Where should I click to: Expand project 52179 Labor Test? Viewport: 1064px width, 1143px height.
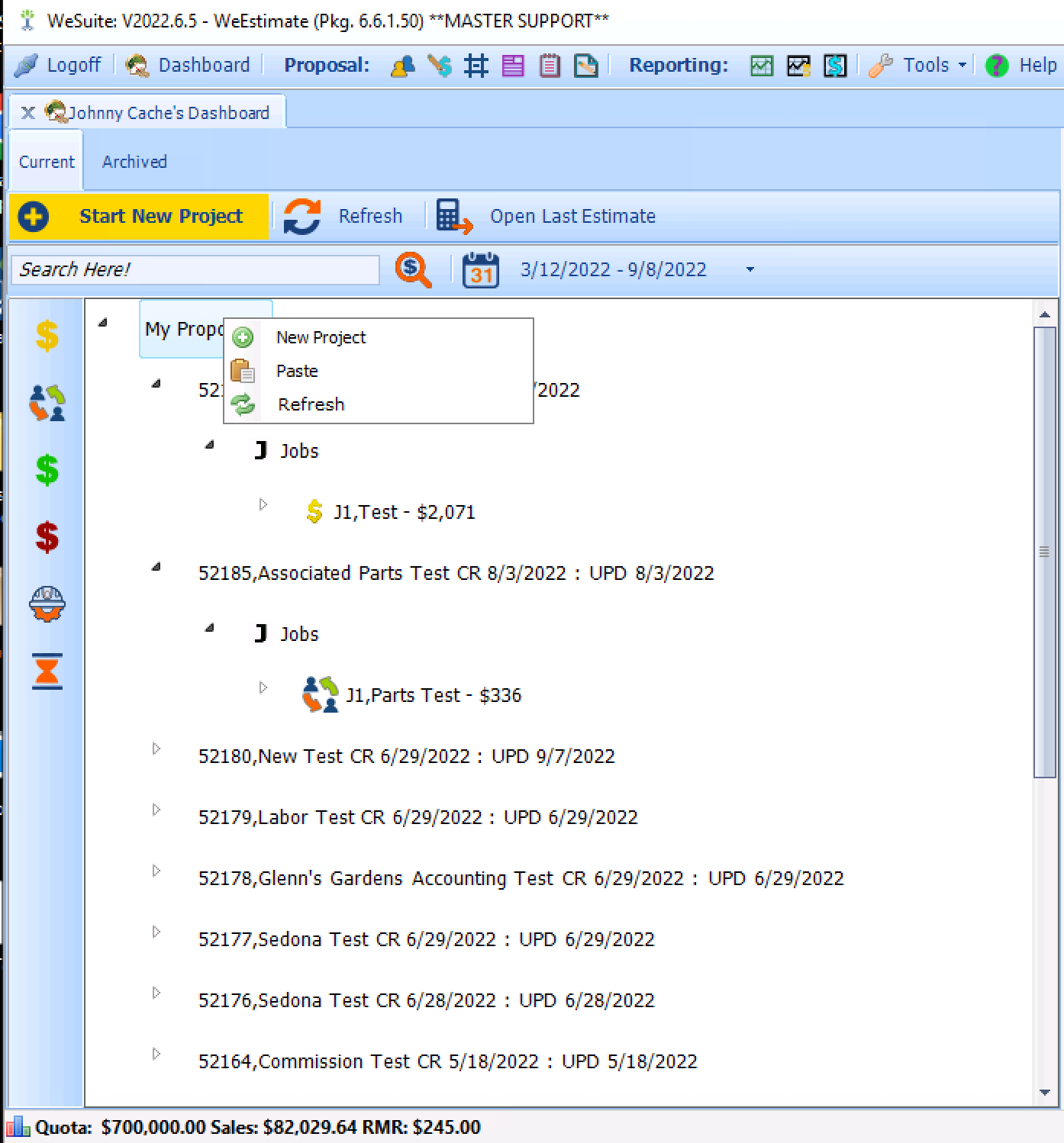point(156,810)
